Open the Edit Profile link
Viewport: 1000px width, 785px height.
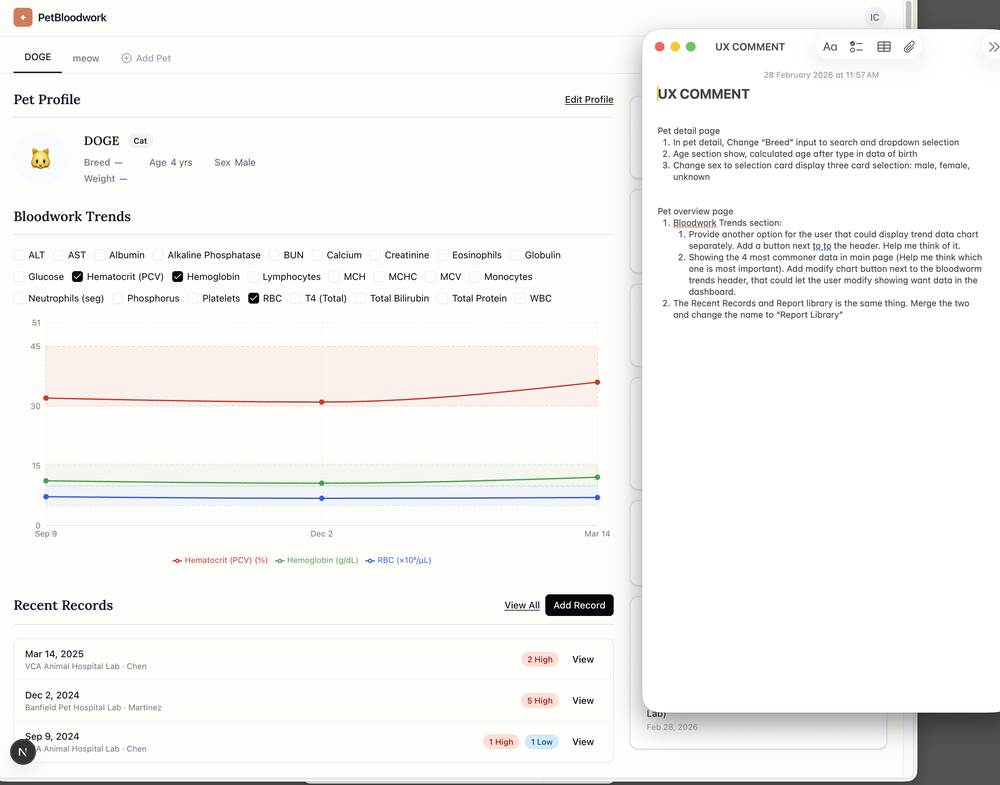pyautogui.click(x=589, y=99)
